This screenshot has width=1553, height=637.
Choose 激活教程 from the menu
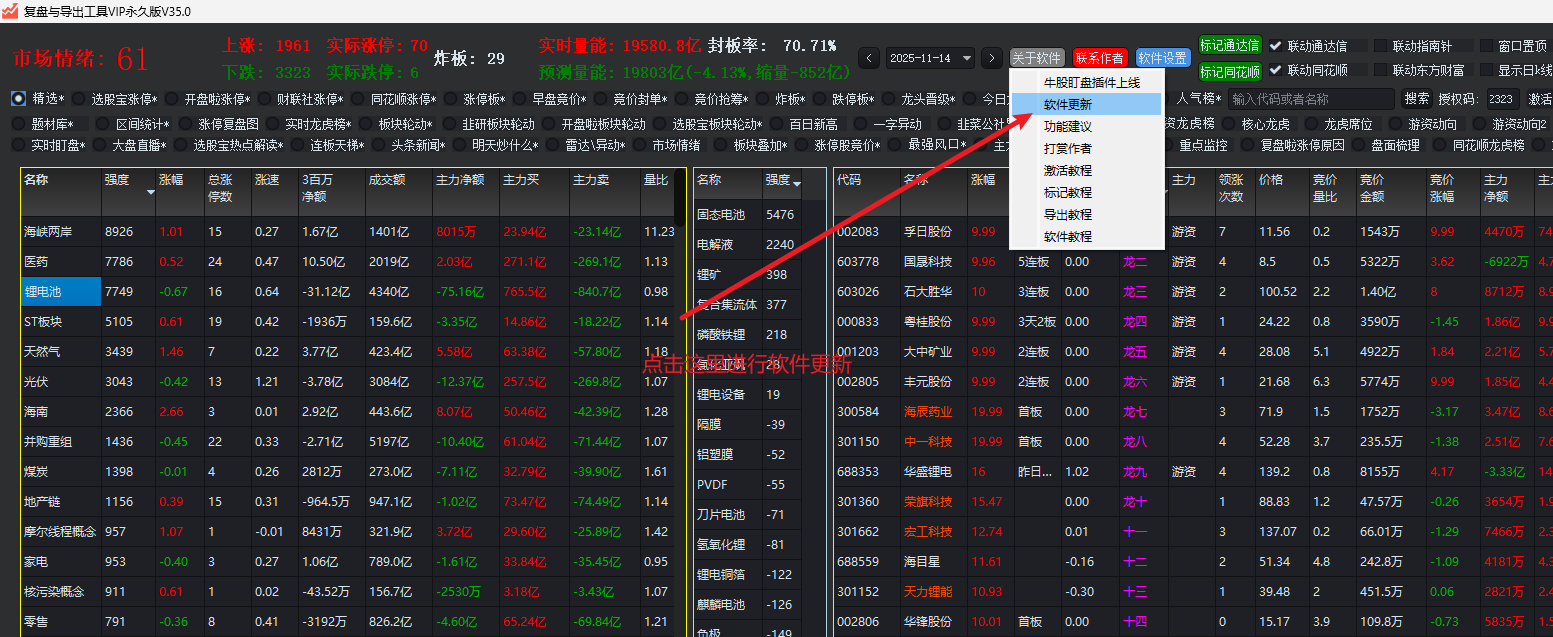click(1088, 170)
